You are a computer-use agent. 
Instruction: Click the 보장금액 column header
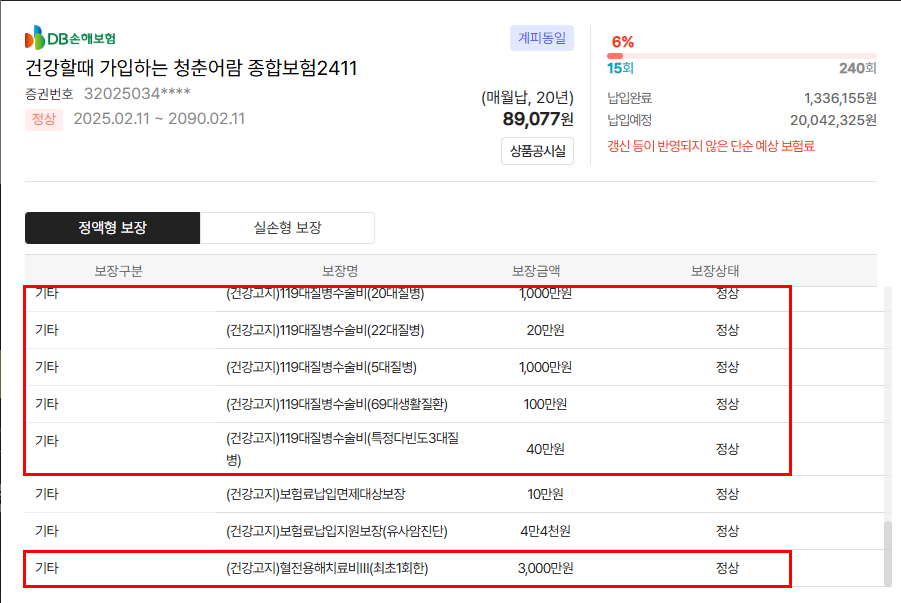pos(536,271)
